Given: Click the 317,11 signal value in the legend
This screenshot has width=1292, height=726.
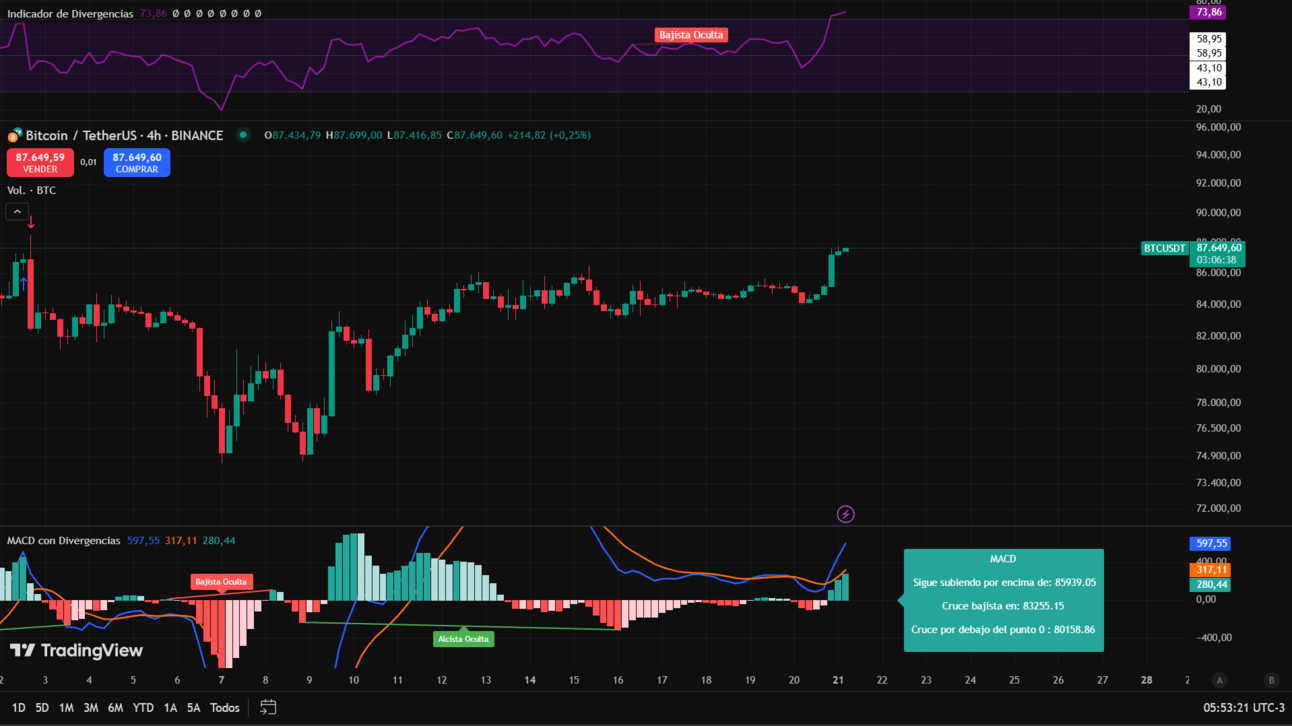Looking at the screenshot, I should (181, 541).
